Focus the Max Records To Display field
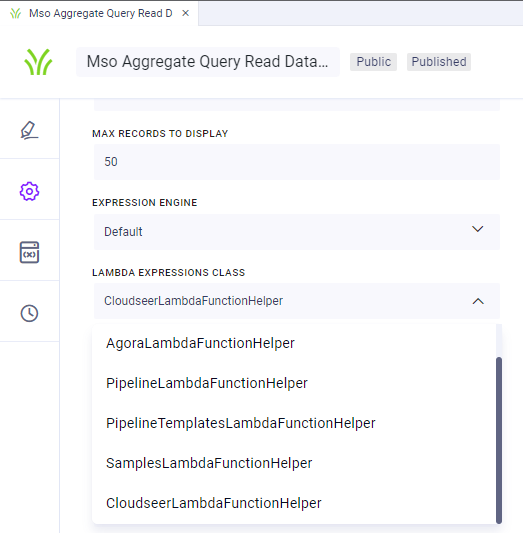Screen dimensions: 523x533 point(297,162)
